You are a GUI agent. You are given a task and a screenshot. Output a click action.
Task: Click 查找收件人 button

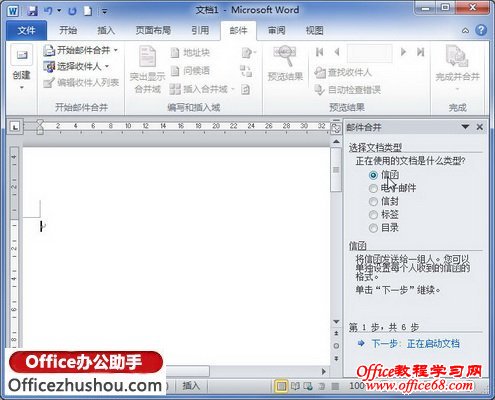[x=343, y=72]
